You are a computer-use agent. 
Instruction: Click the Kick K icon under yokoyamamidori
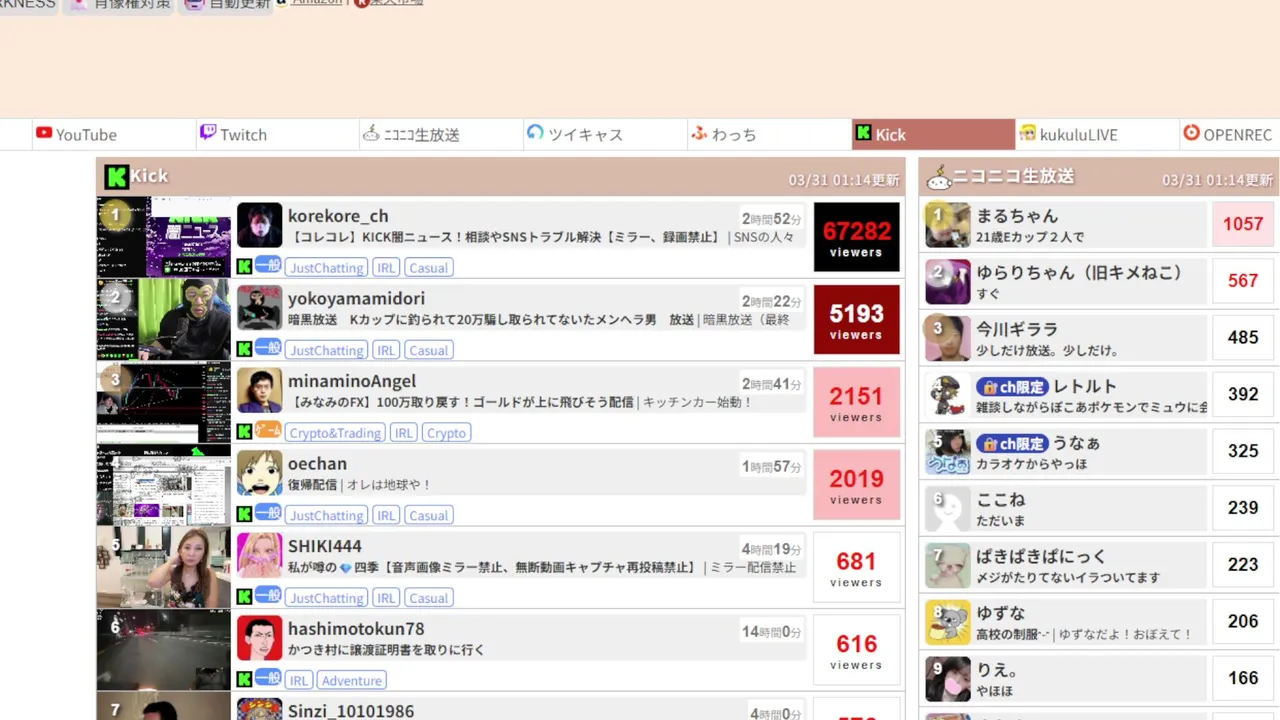point(244,349)
